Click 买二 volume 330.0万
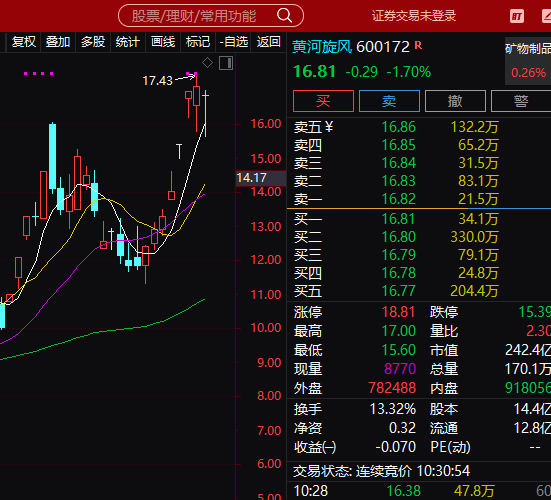This screenshot has height=500, width=551. coord(474,237)
